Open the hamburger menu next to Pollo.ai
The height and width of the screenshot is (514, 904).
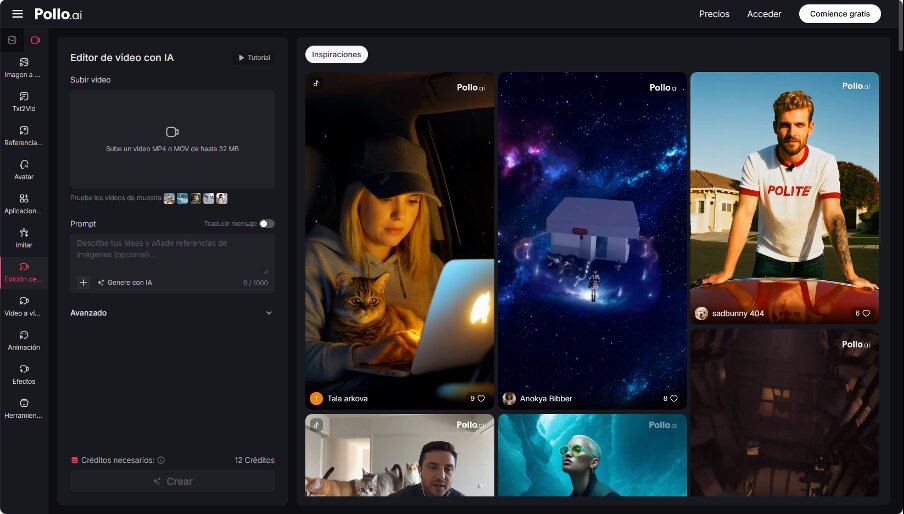[x=17, y=14]
